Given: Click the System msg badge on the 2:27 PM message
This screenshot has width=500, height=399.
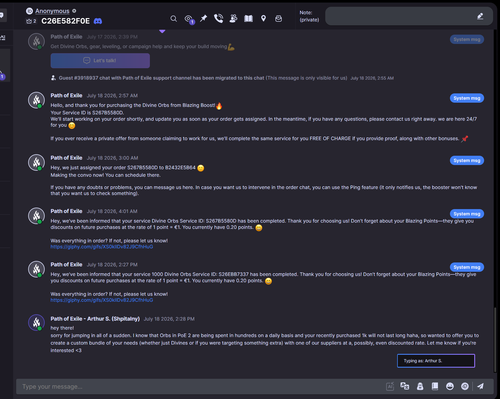Looking at the screenshot, I should pyautogui.click(x=467, y=267).
